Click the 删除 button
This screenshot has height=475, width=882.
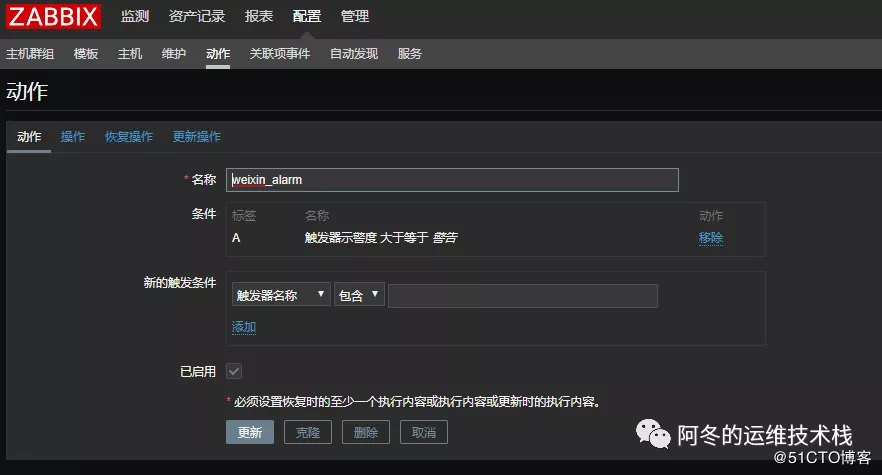[366, 432]
